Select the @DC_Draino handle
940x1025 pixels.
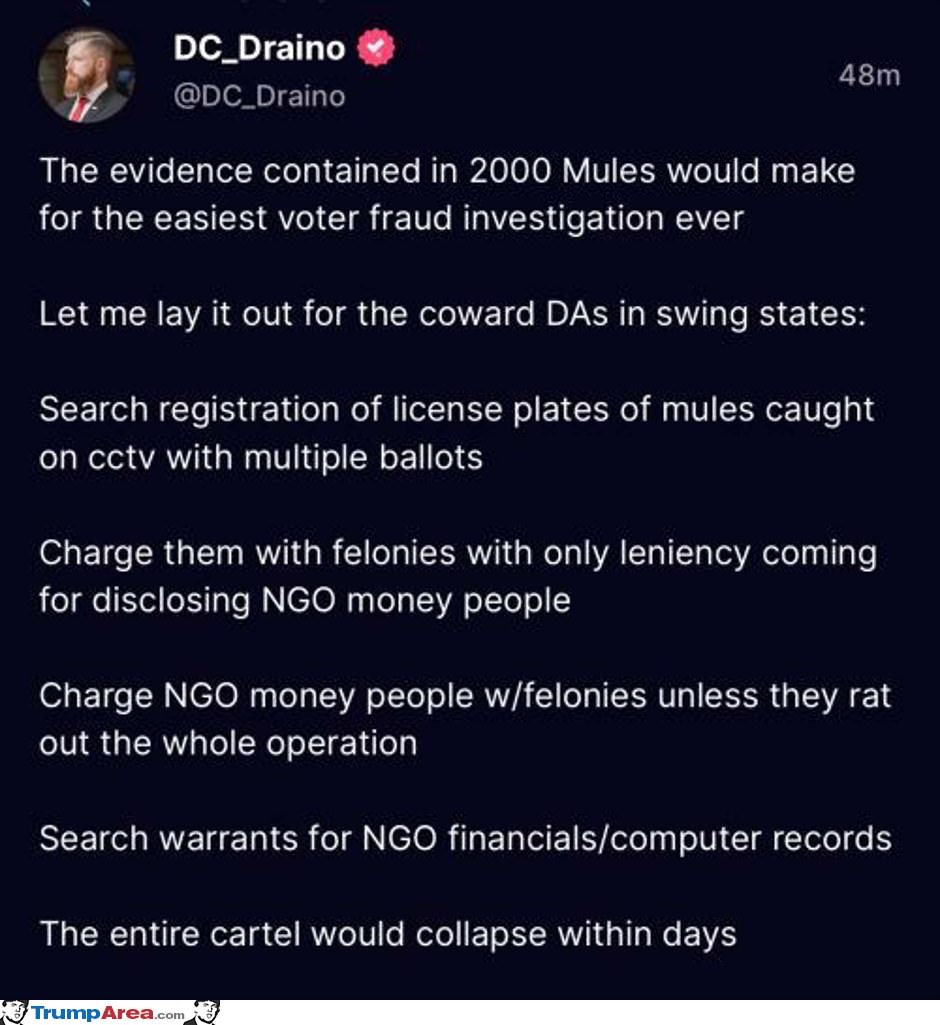(259, 96)
